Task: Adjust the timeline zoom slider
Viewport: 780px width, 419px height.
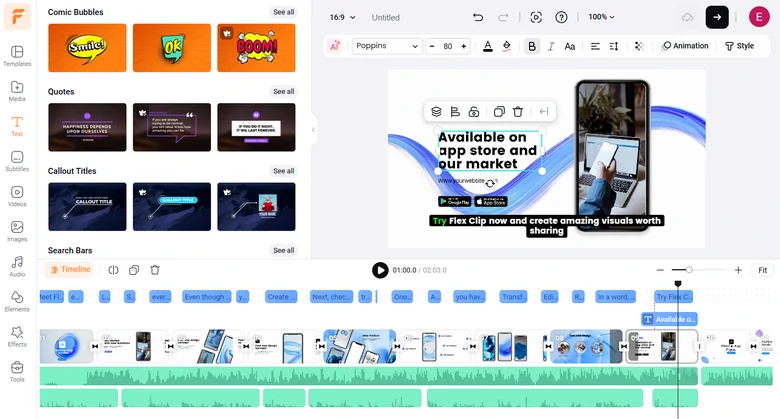Action: 689,270
